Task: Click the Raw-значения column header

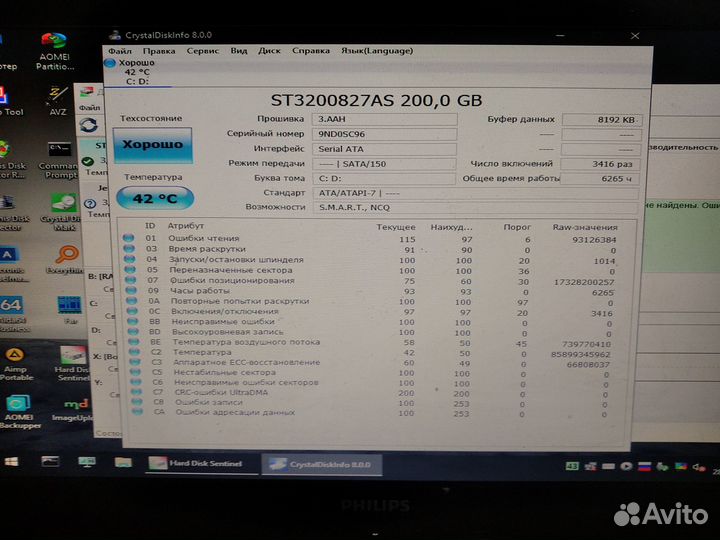Action: (x=585, y=227)
